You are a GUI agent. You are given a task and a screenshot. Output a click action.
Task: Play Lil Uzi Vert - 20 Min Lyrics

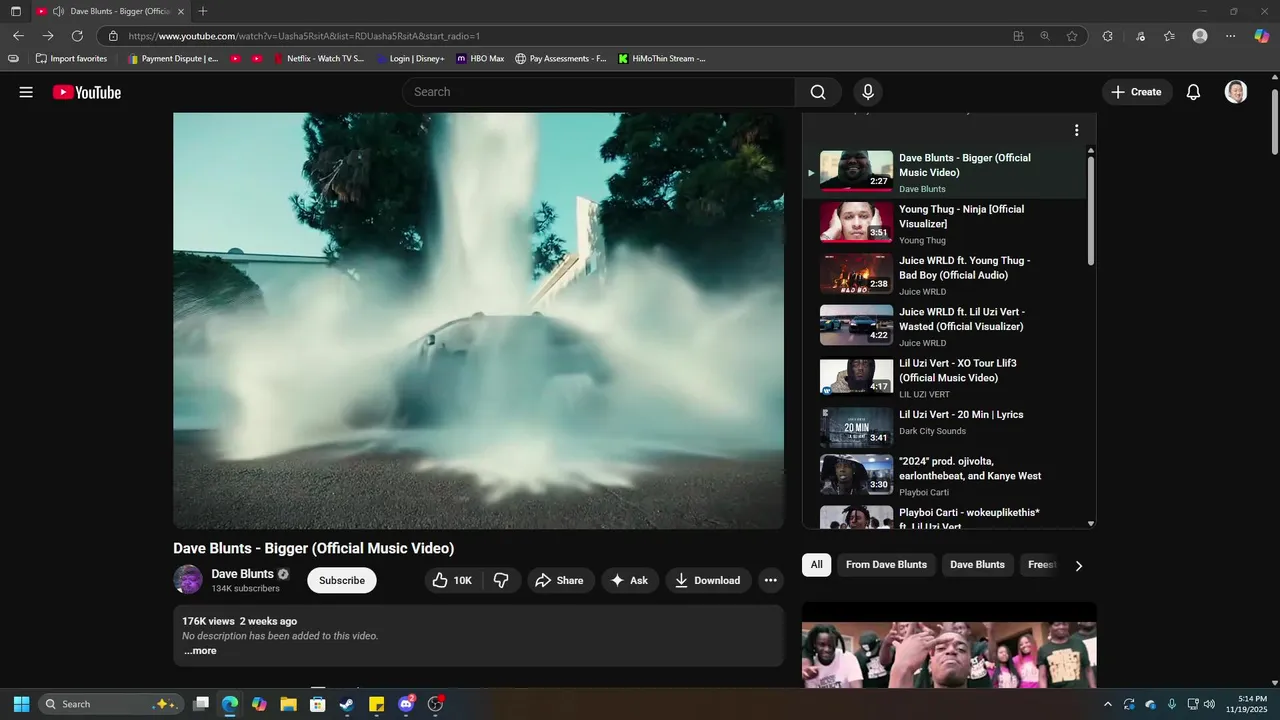pyautogui.click(x=945, y=429)
